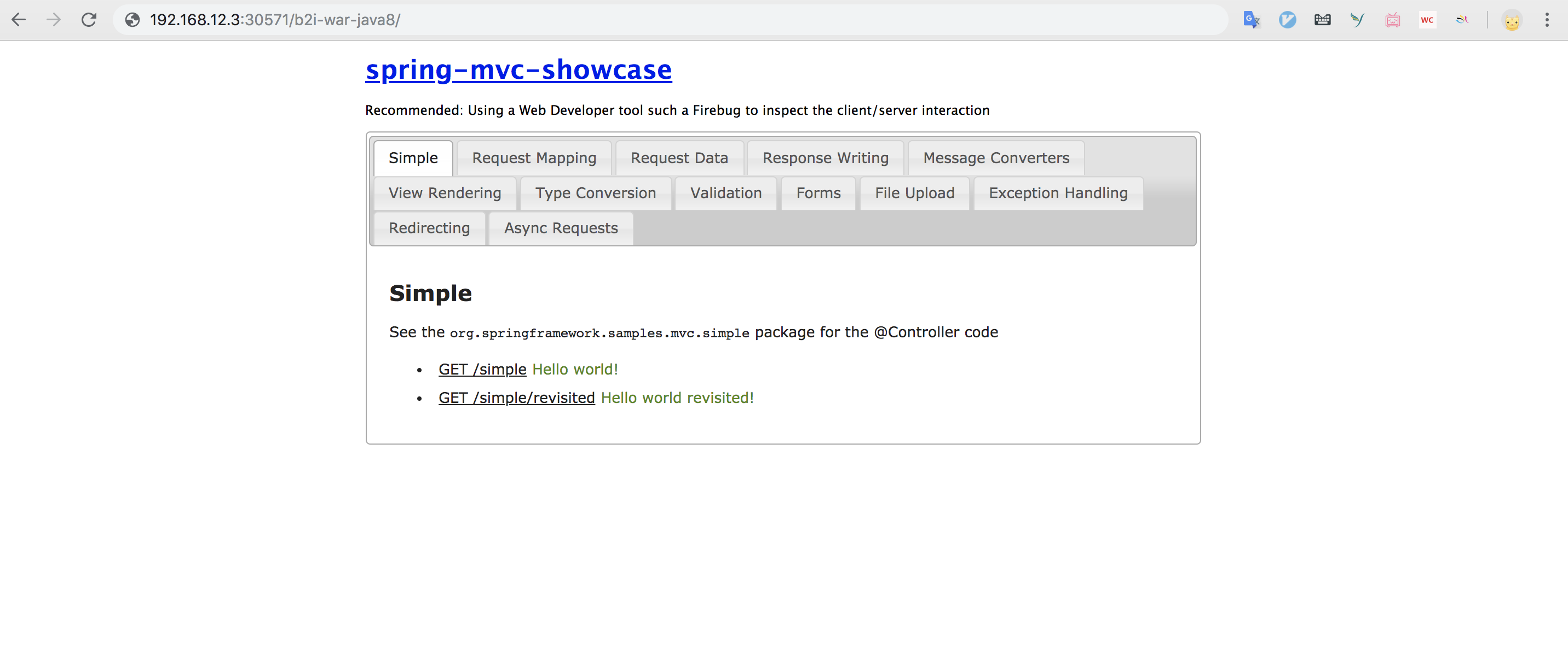Switch to Request Mapping tab

tap(534, 158)
